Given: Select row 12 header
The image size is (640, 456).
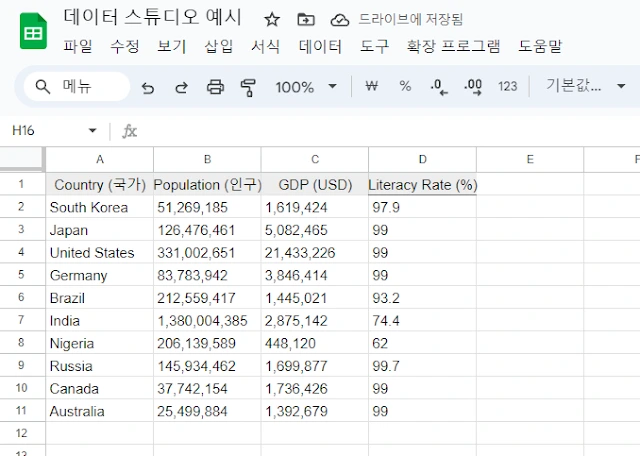Looking at the screenshot, I should click(x=22, y=433).
